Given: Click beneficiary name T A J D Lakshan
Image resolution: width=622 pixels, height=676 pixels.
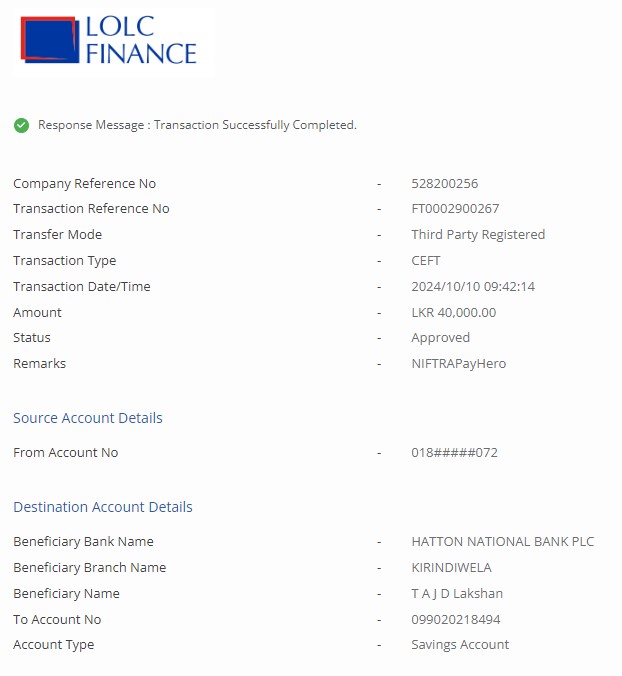Looking at the screenshot, I should tap(457, 594).
